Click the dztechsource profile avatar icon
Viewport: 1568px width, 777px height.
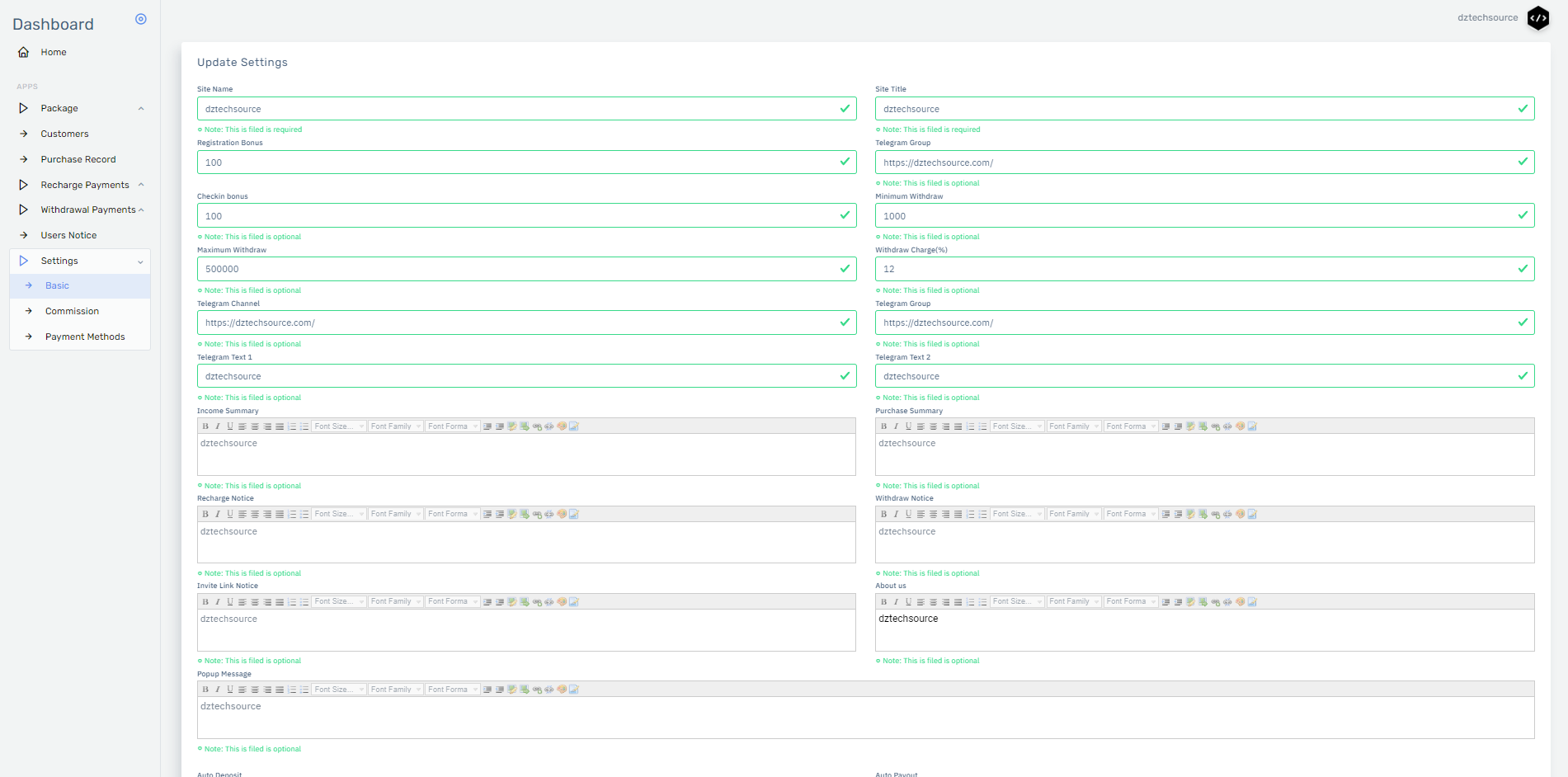click(x=1537, y=18)
